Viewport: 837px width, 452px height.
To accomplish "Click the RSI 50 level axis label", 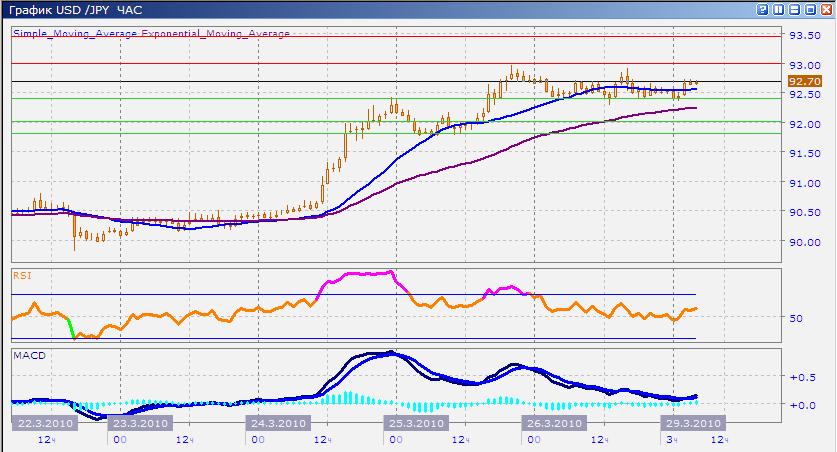I will [x=797, y=319].
